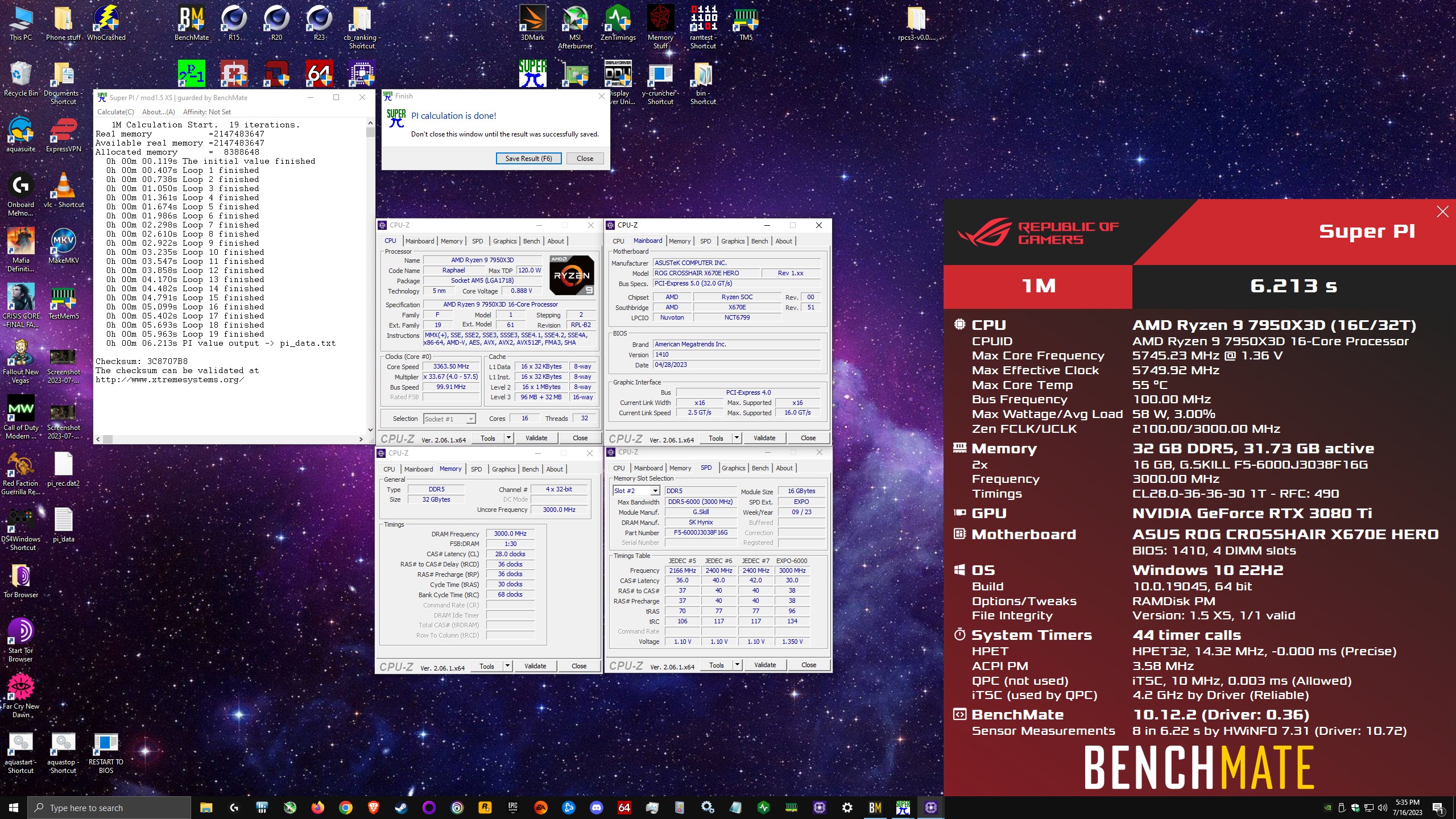
Task: Open MSI Afterburner desktop icon
Action: pyautogui.click(x=575, y=27)
